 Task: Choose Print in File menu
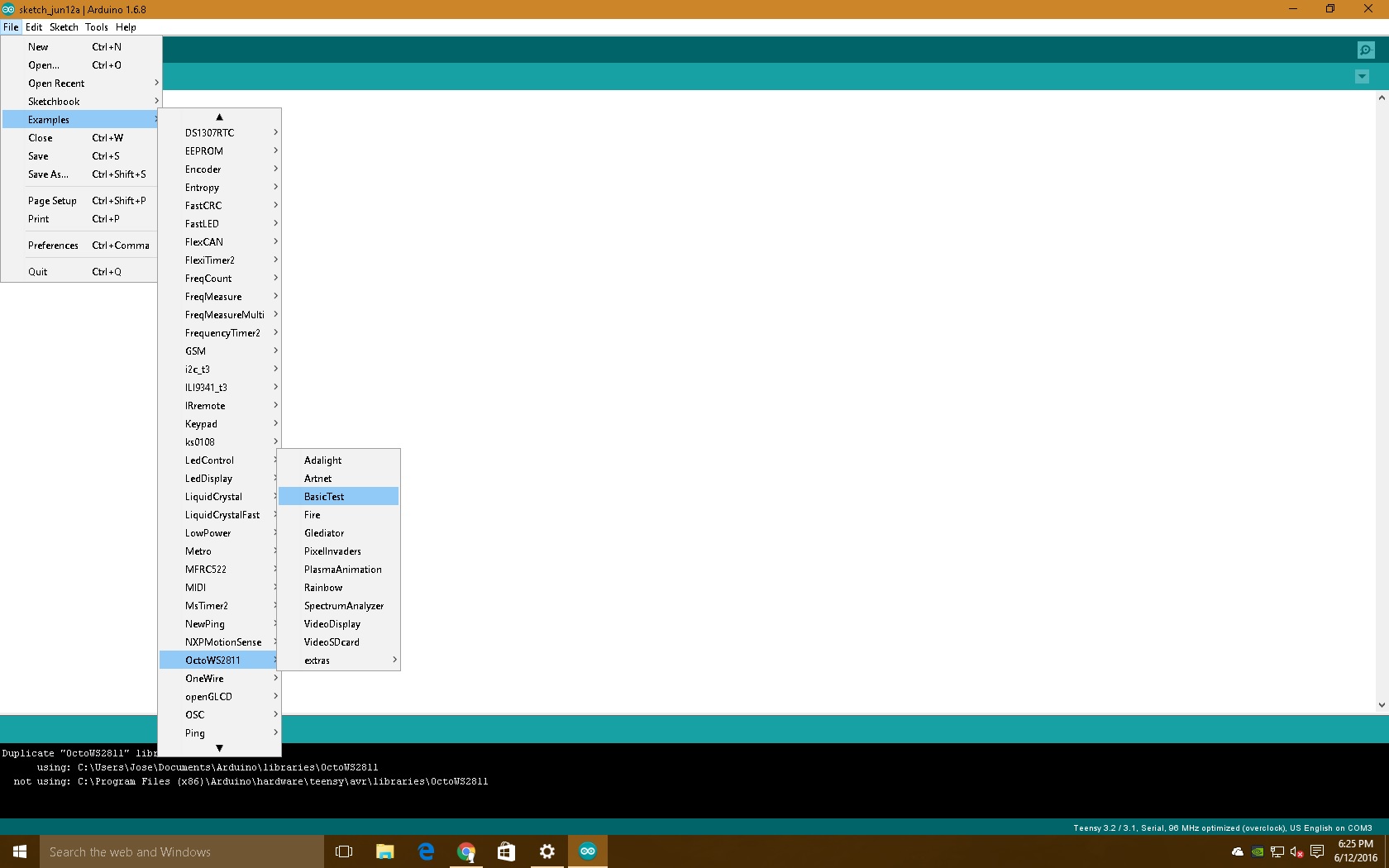[81, 219]
